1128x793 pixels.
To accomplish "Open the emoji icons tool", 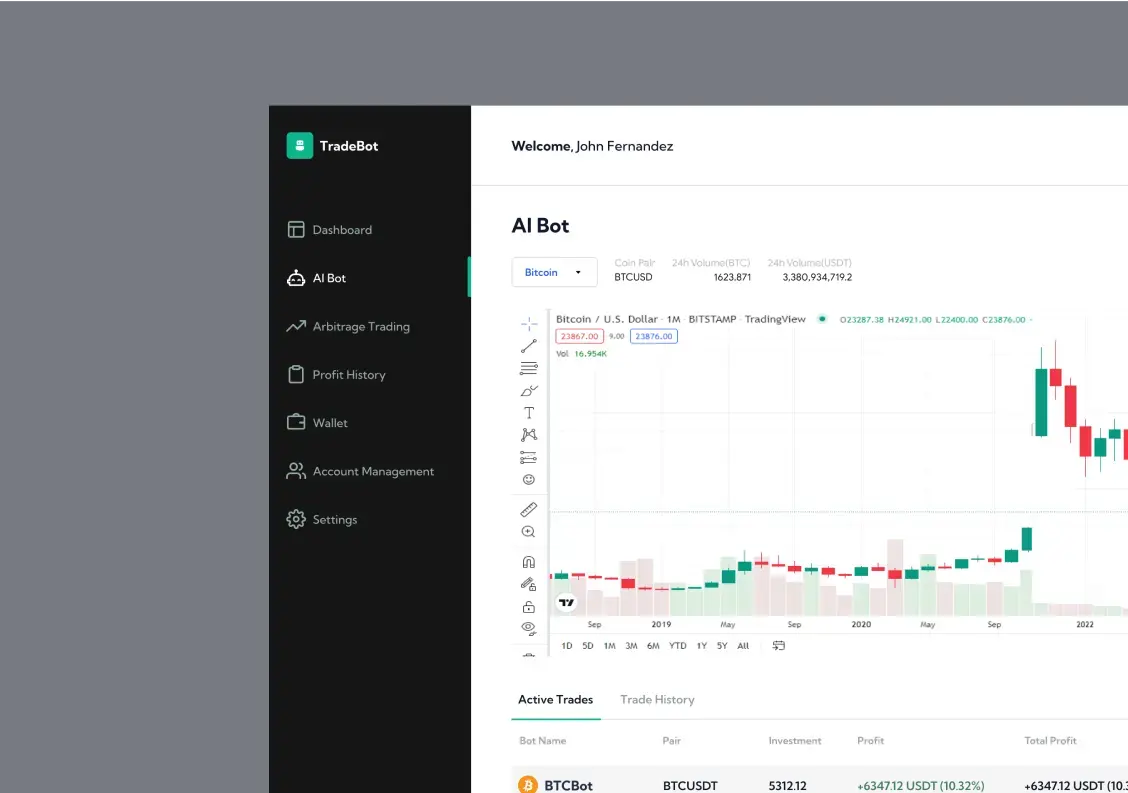I will point(529,480).
